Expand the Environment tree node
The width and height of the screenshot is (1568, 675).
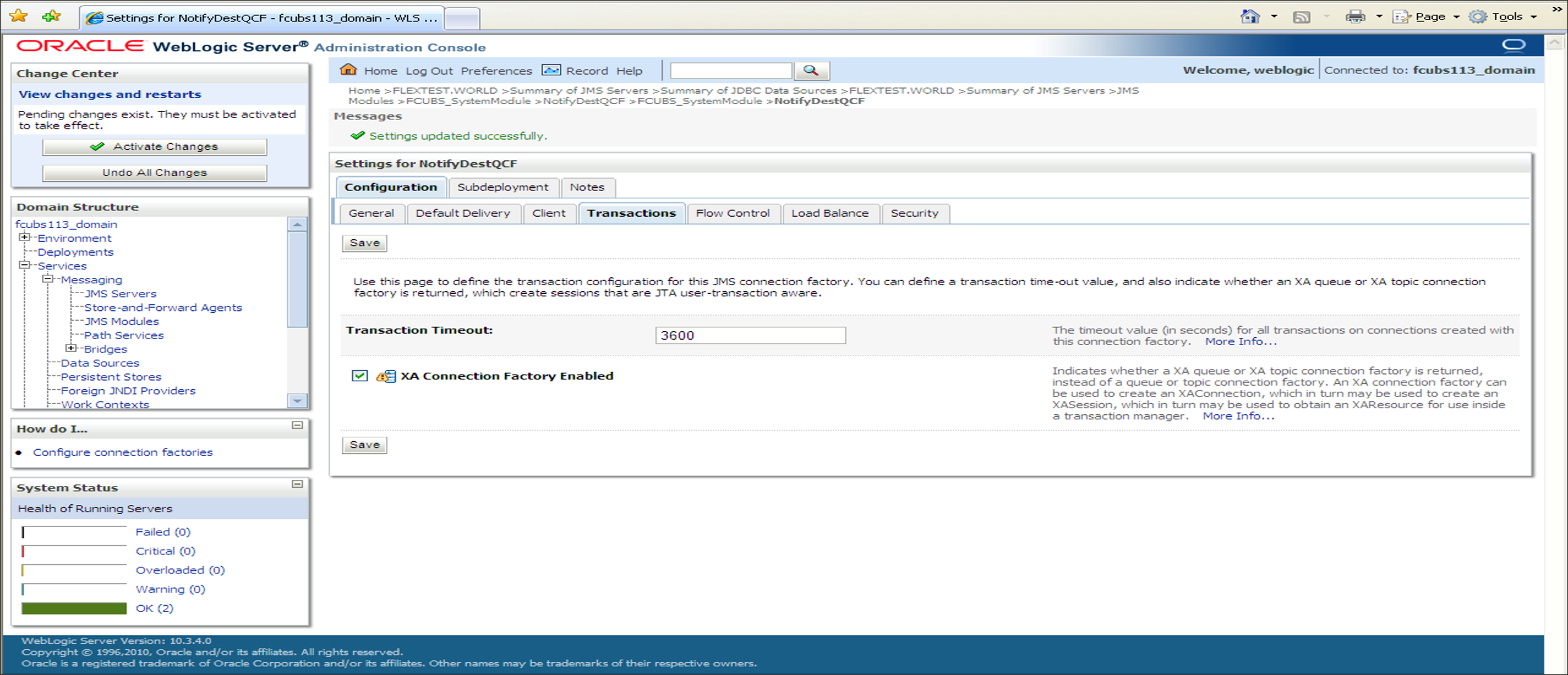24,237
